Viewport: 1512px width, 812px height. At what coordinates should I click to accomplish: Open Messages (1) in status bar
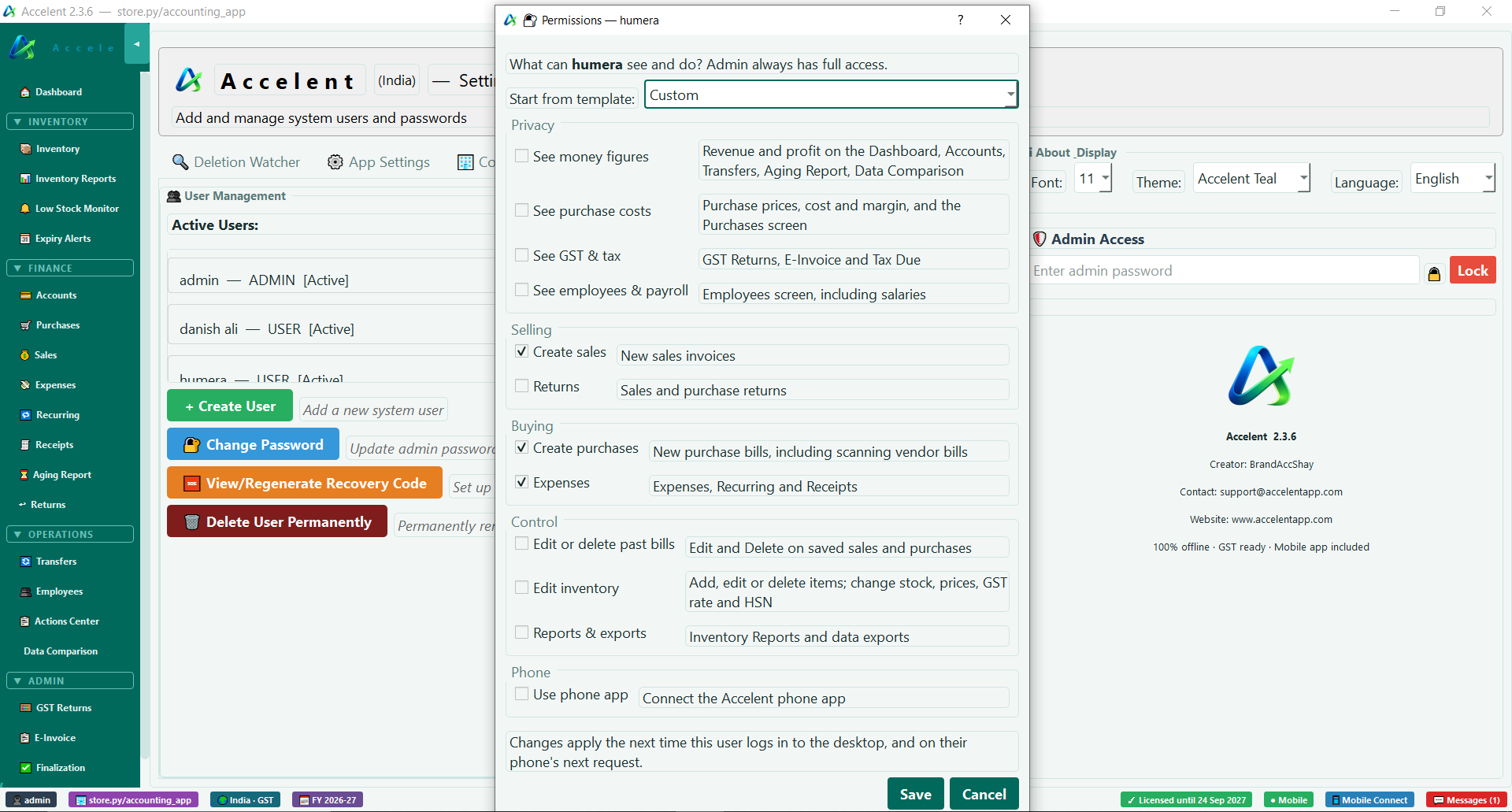pyautogui.click(x=1466, y=799)
